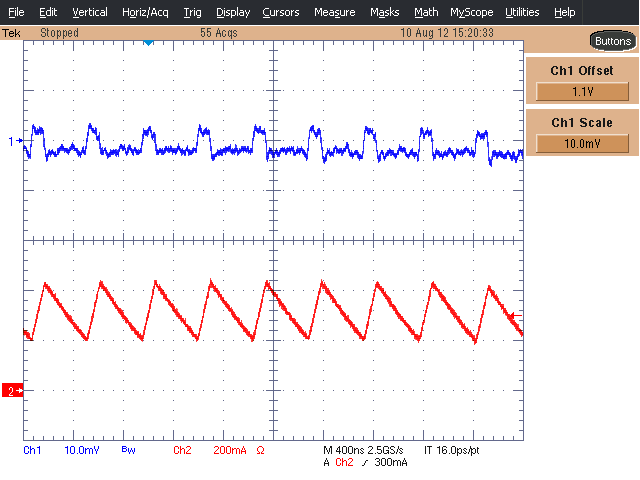
Task: Click the 200mA Ch2 scale readout
Action: pyautogui.click(x=230, y=450)
